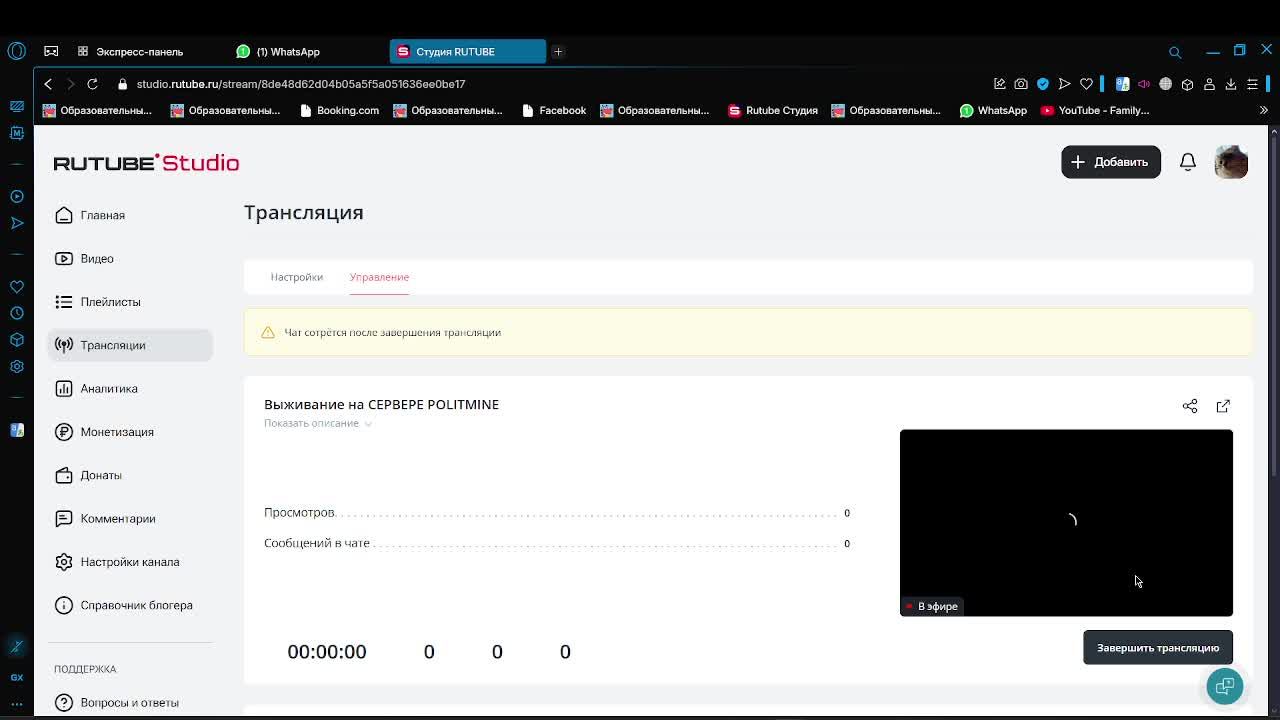Open Плейлисты in the sidebar
The height and width of the screenshot is (720, 1280).
point(98,302)
